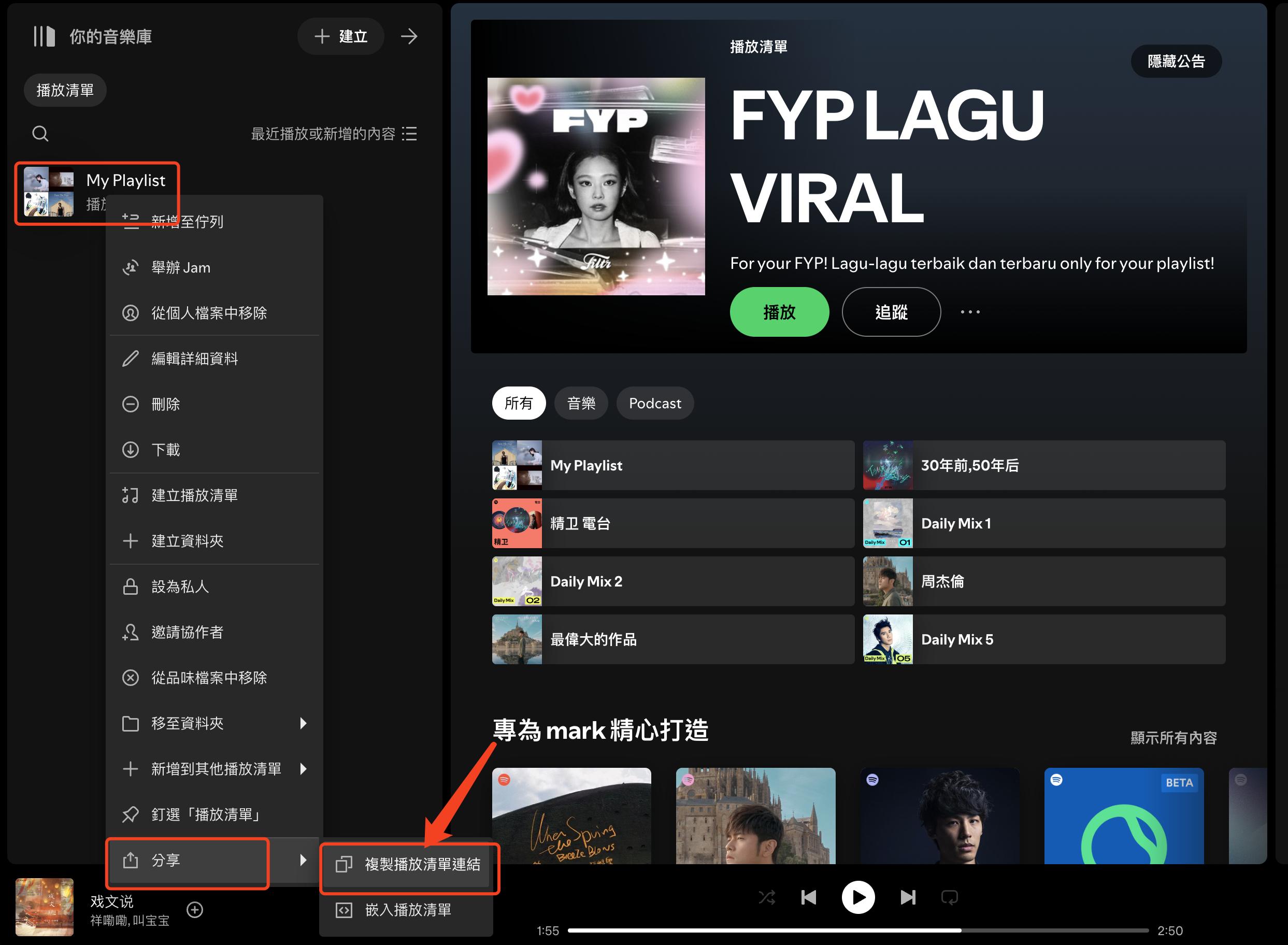The height and width of the screenshot is (945, 1288).
Task: Choose 新增至佇列 from context menu
Action: 214,221
